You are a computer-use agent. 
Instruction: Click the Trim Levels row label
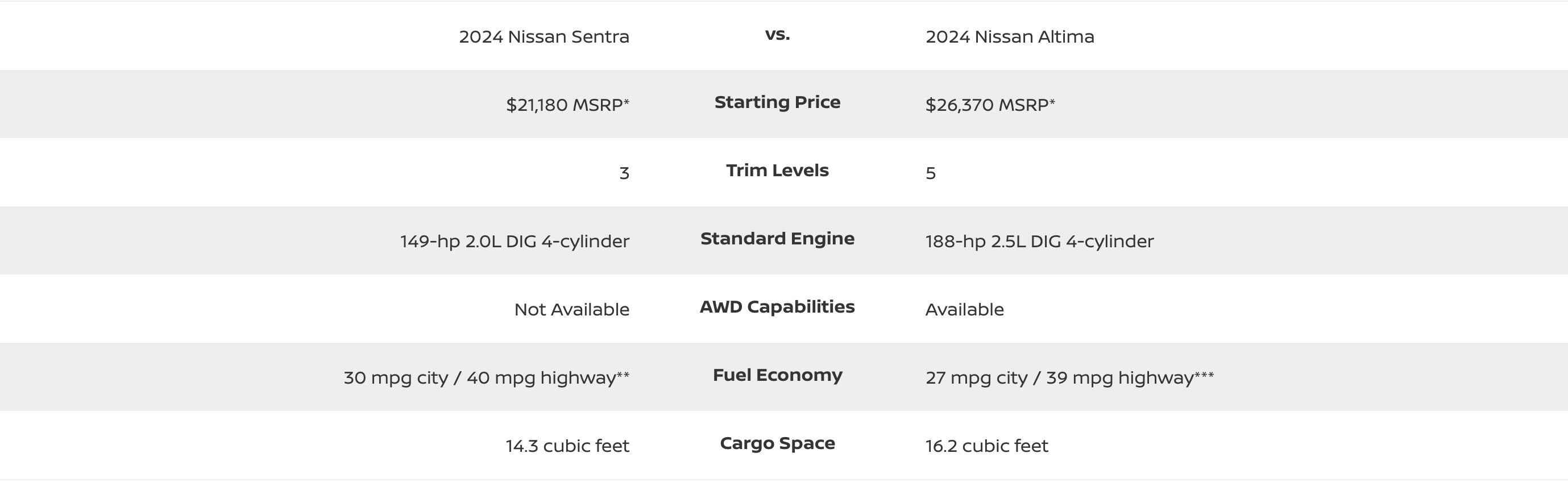click(777, 171)
